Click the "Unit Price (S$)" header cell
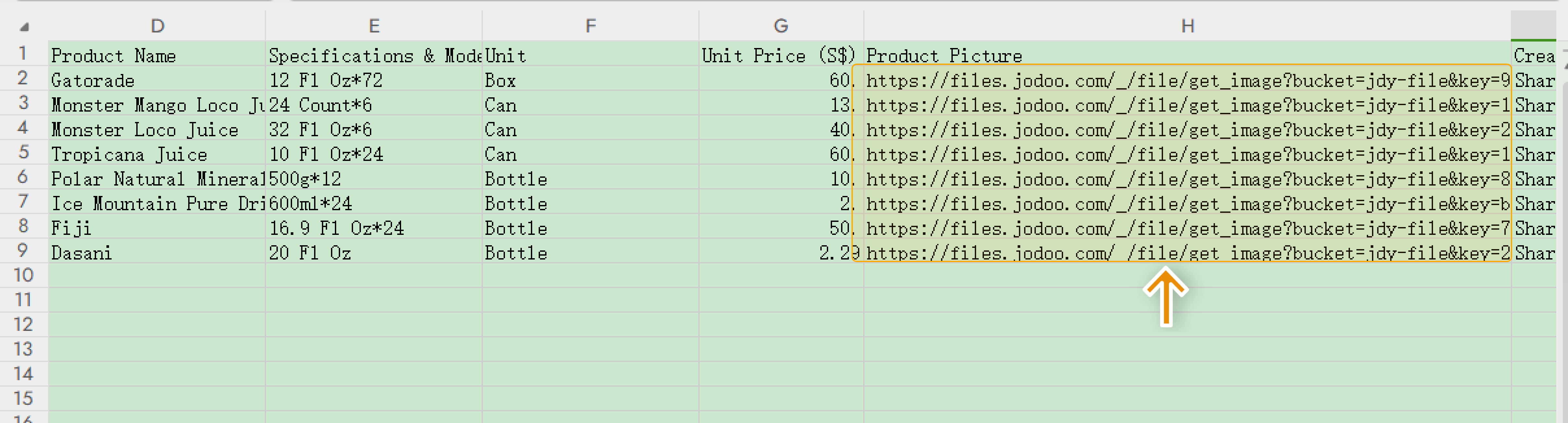The width and height of the screenshot is (1568, 423). (779, 55)
